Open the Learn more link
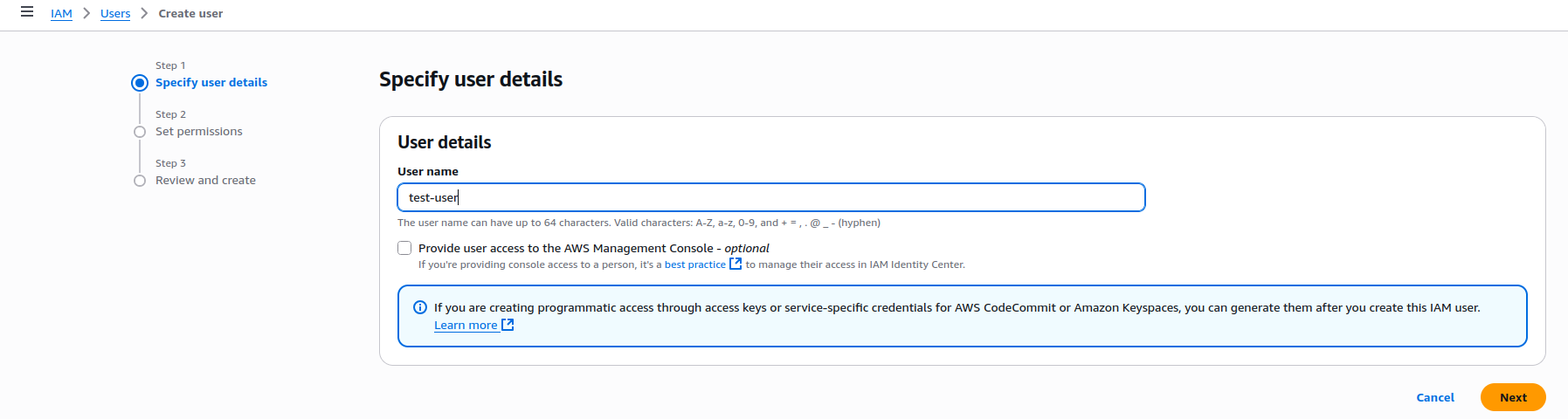The width and height of the screenshot is (1568, 419). [466, 326]
